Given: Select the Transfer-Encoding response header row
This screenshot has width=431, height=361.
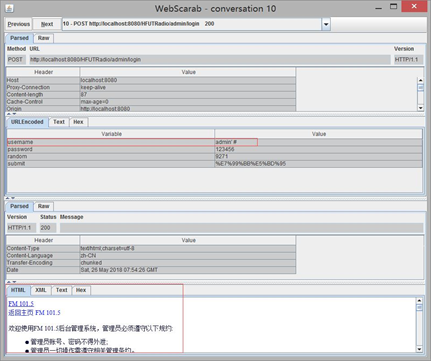Looking at the screenshot, I should click(151, 263).
